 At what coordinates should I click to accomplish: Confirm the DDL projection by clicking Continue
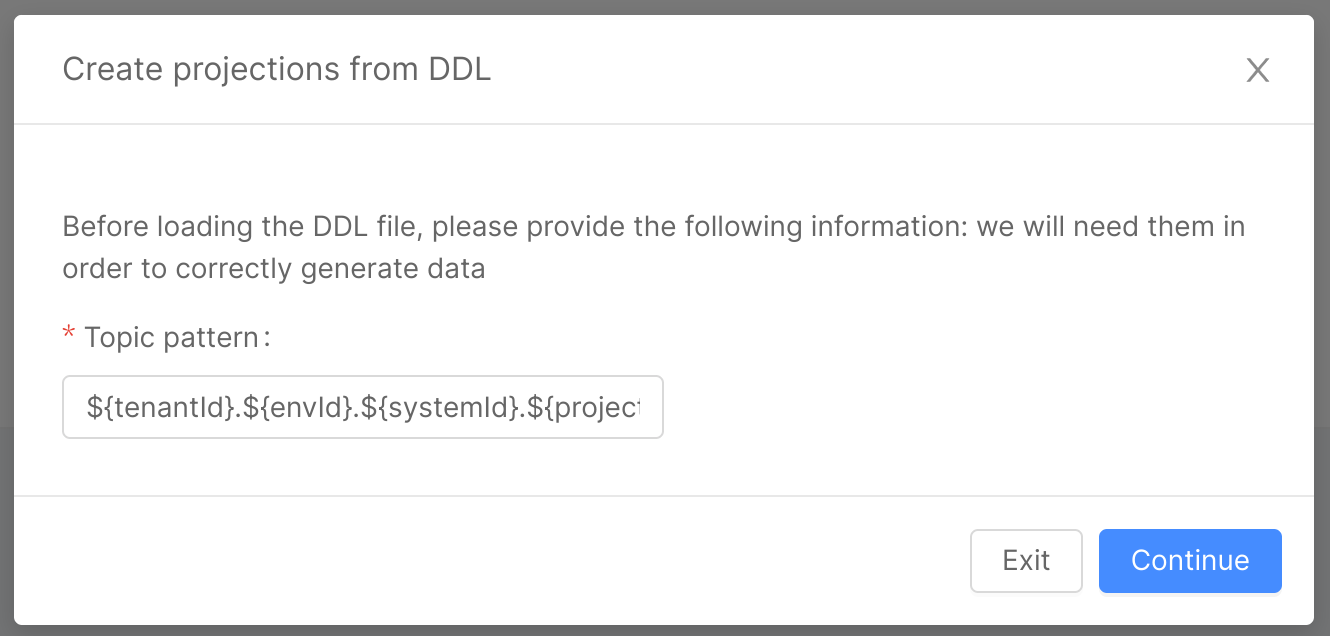point(1189,561)
